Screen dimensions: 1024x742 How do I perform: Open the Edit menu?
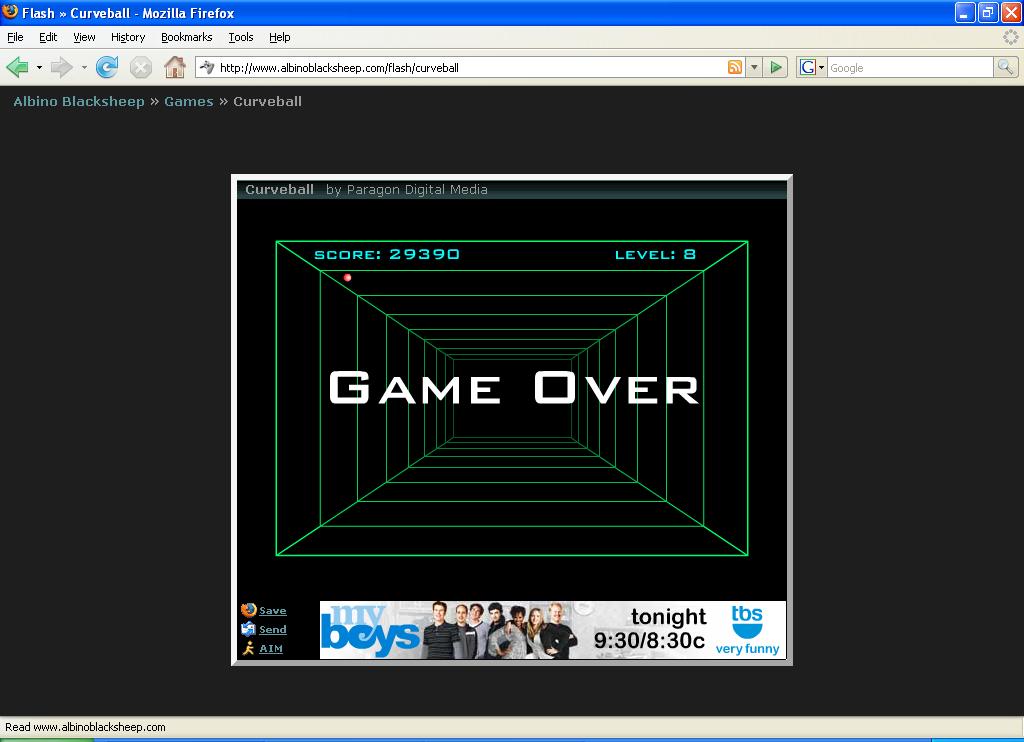[x=48, y=37]
